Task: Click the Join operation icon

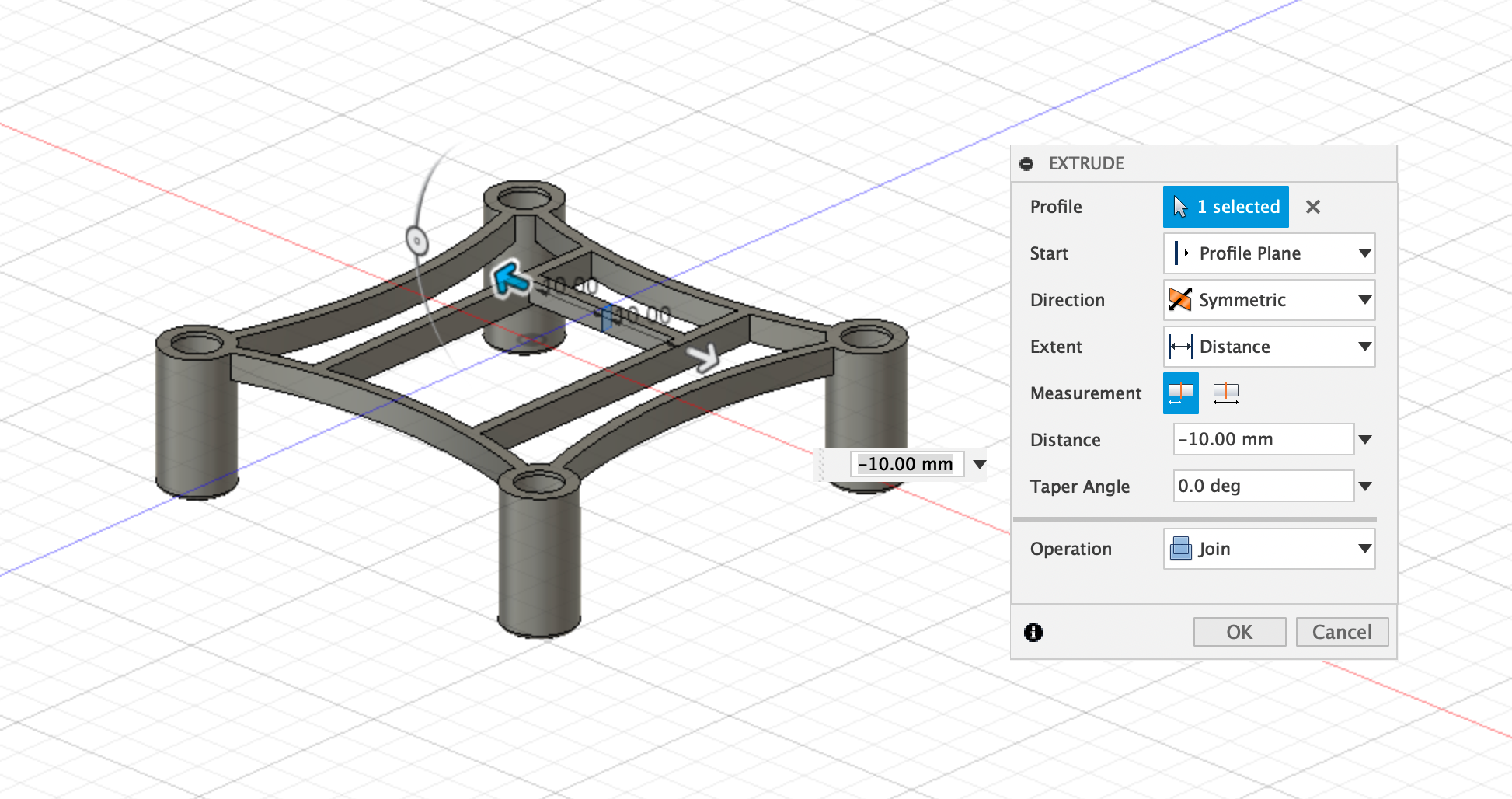Action: [x=1181, y=549]
